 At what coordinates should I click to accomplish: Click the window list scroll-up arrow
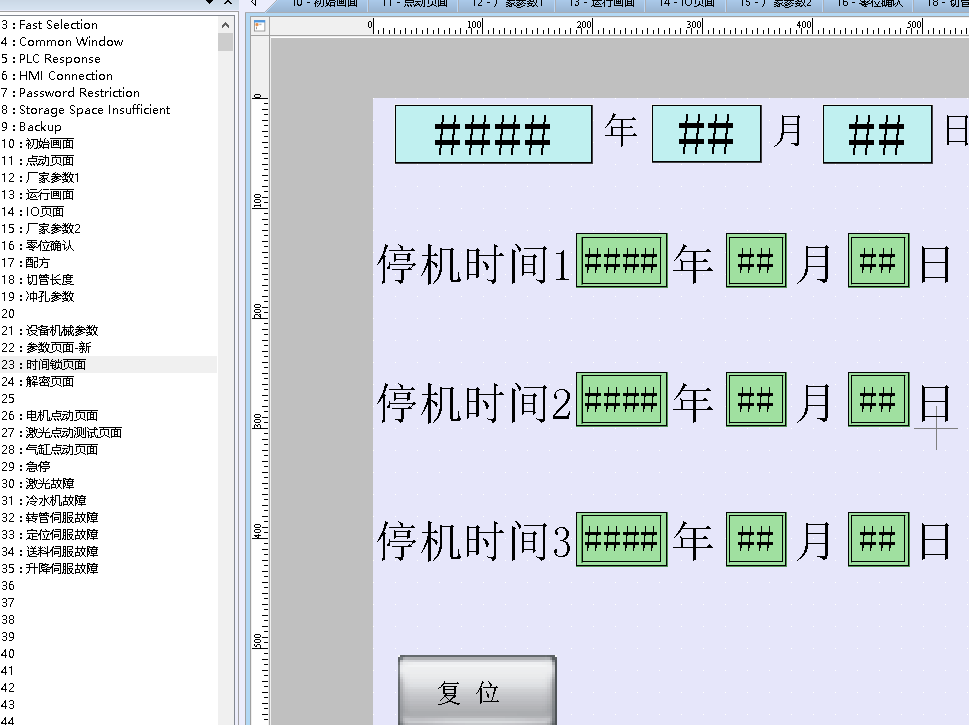tap(226, 25)
